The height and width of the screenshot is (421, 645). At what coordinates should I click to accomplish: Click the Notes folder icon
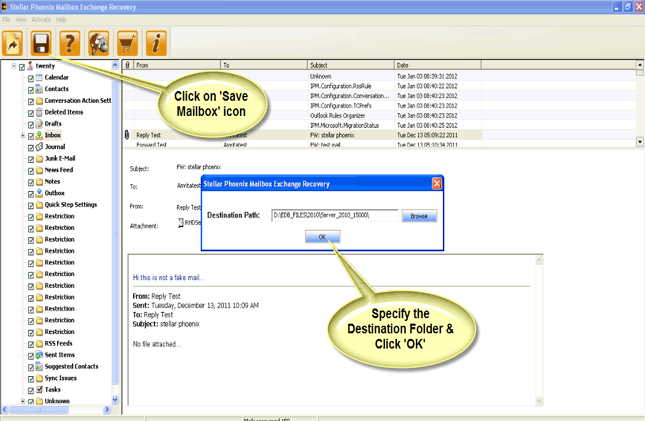tap(39, 181)
